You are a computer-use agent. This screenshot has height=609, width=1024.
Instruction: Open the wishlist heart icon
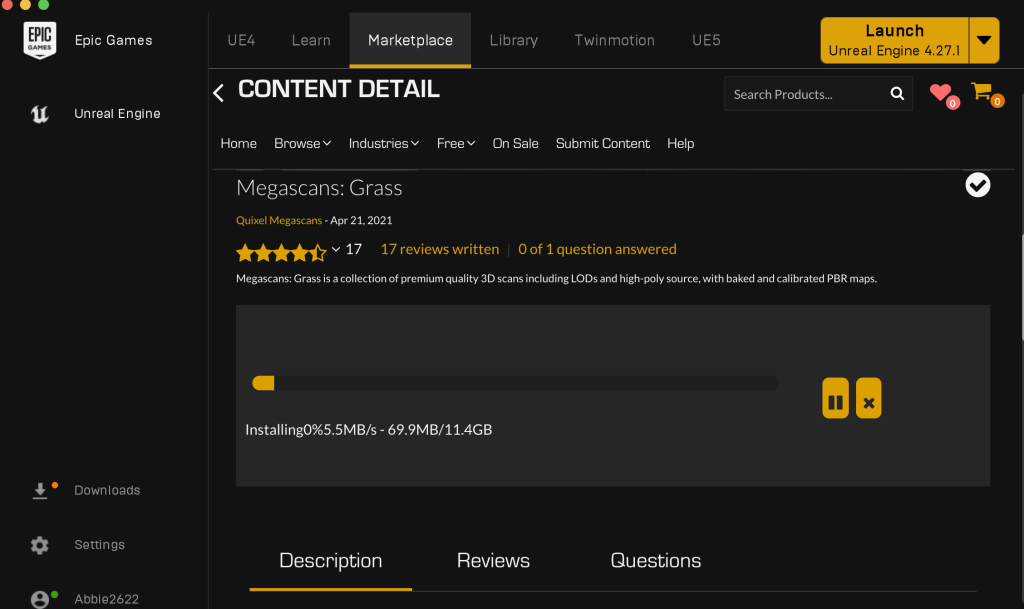pos(940,94)
